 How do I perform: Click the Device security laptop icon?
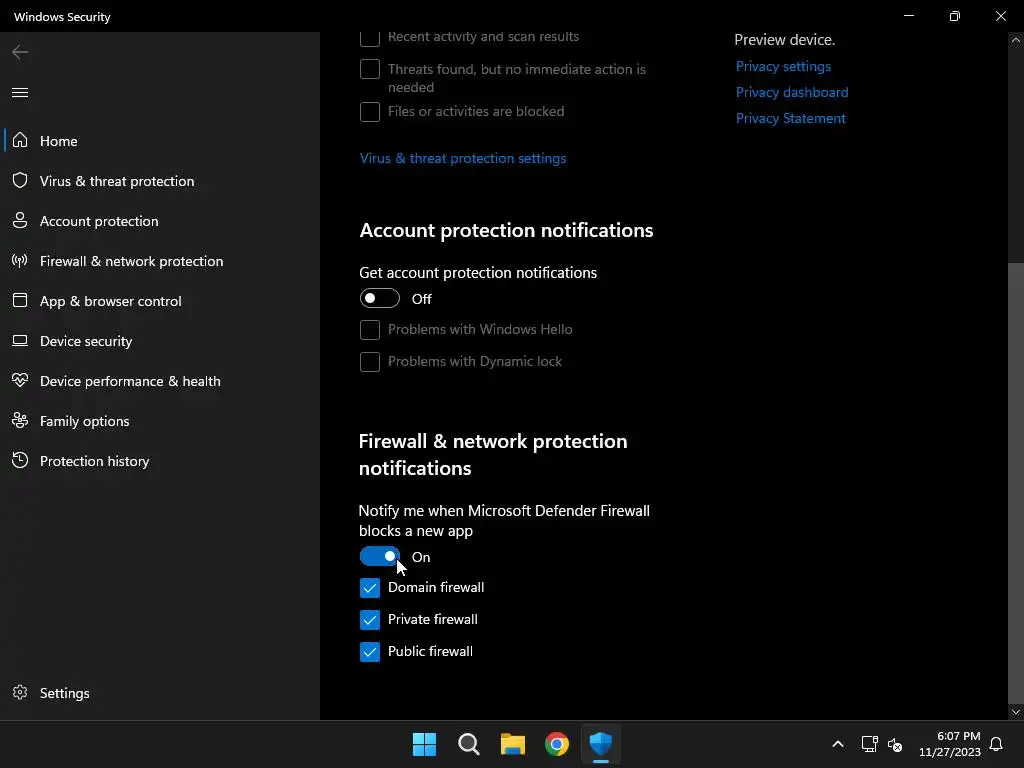point(20,340)
